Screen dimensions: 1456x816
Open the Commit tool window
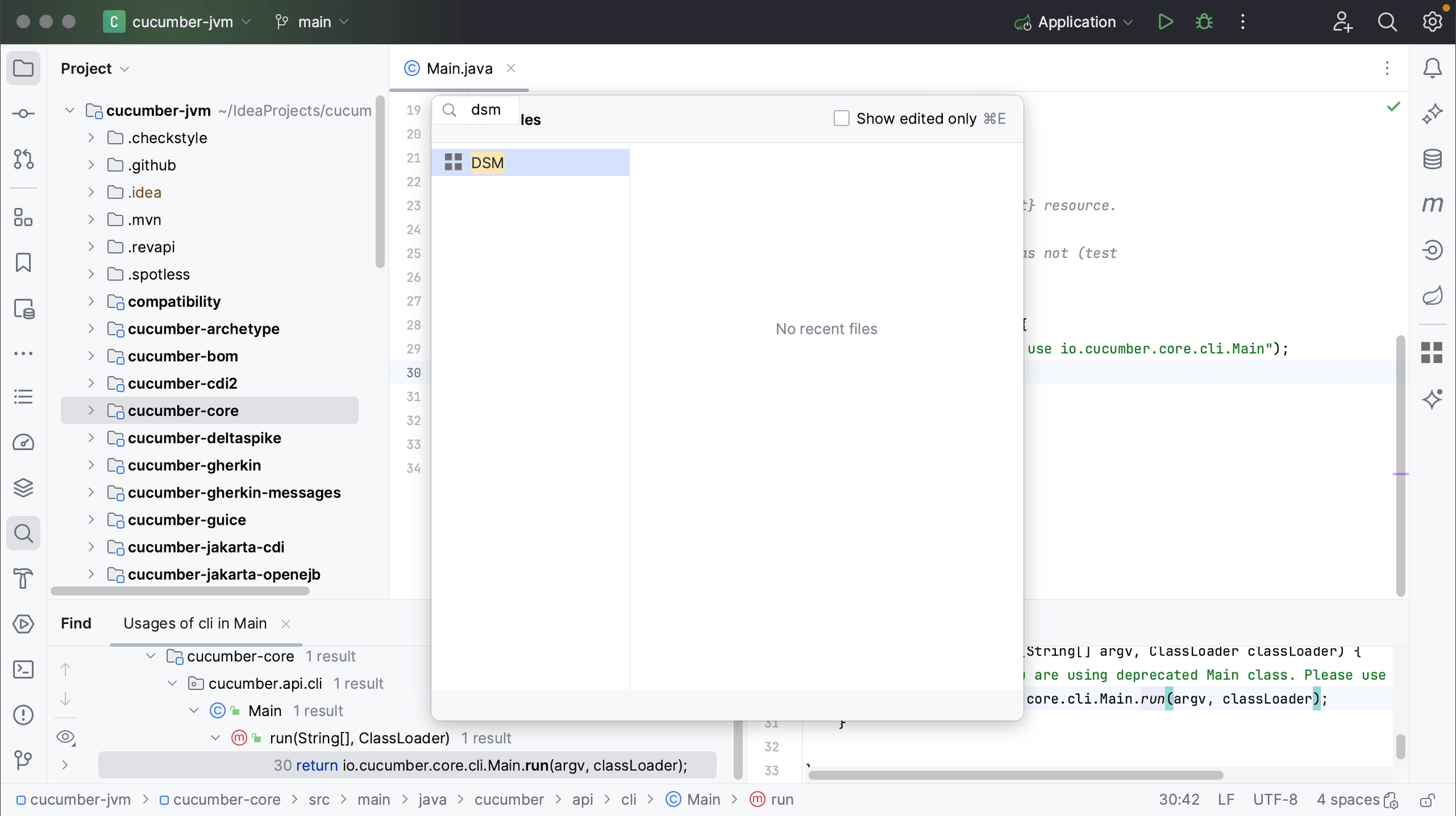tap(23, 113)
